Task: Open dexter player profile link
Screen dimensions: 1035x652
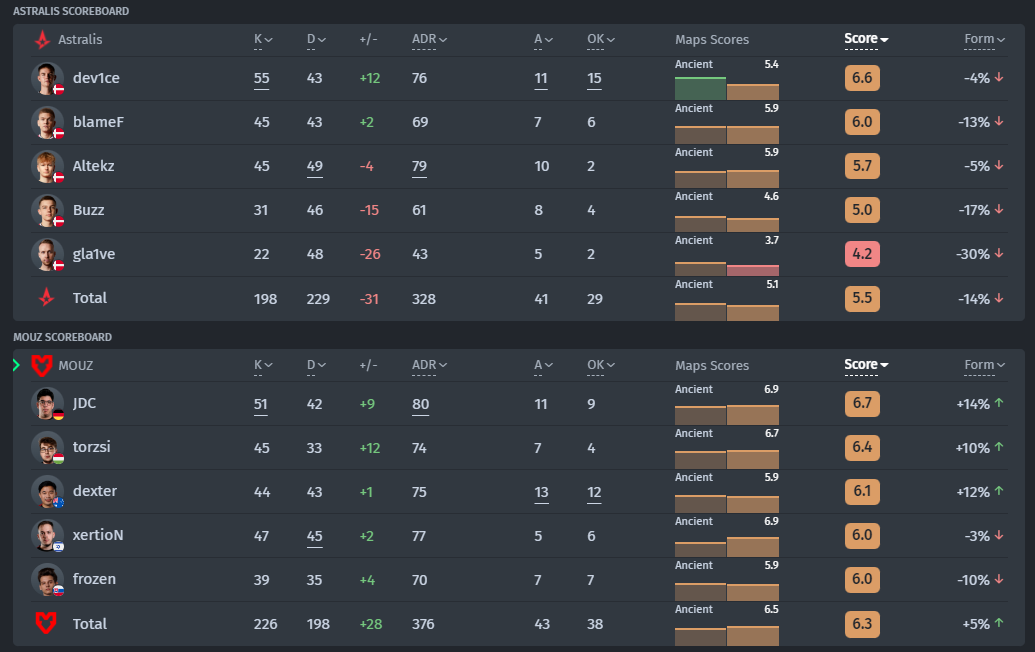Action: [x=95, y=491]
